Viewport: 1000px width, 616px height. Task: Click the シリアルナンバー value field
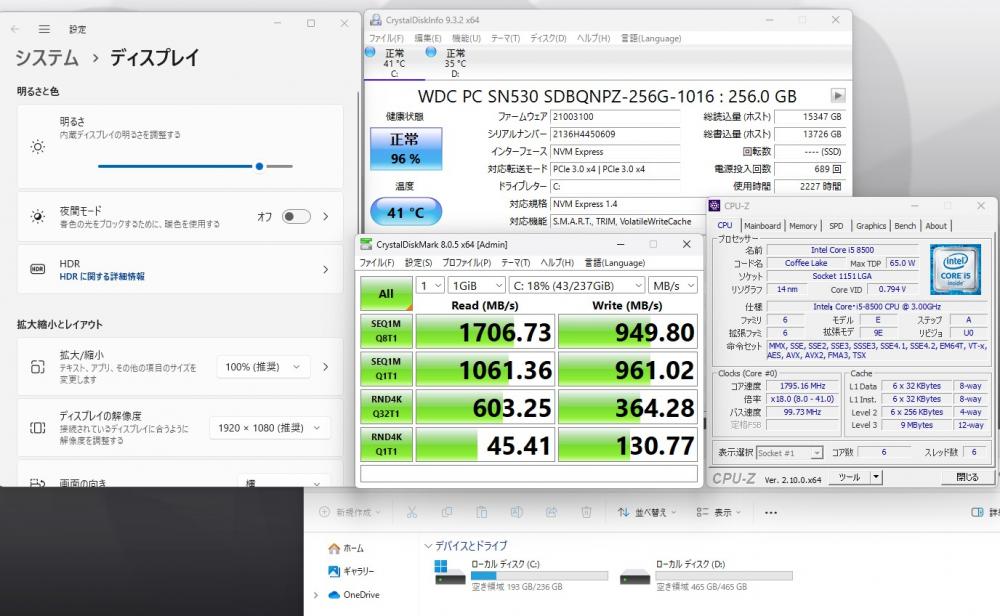click(614, 134)
